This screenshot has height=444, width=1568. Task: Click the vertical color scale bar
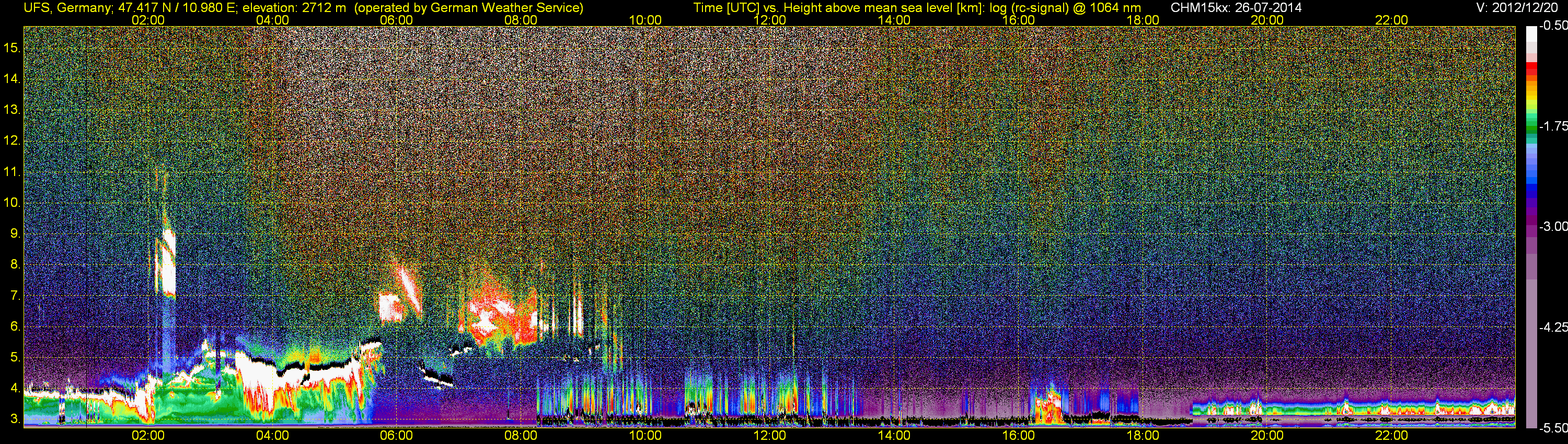point(1531,227)
